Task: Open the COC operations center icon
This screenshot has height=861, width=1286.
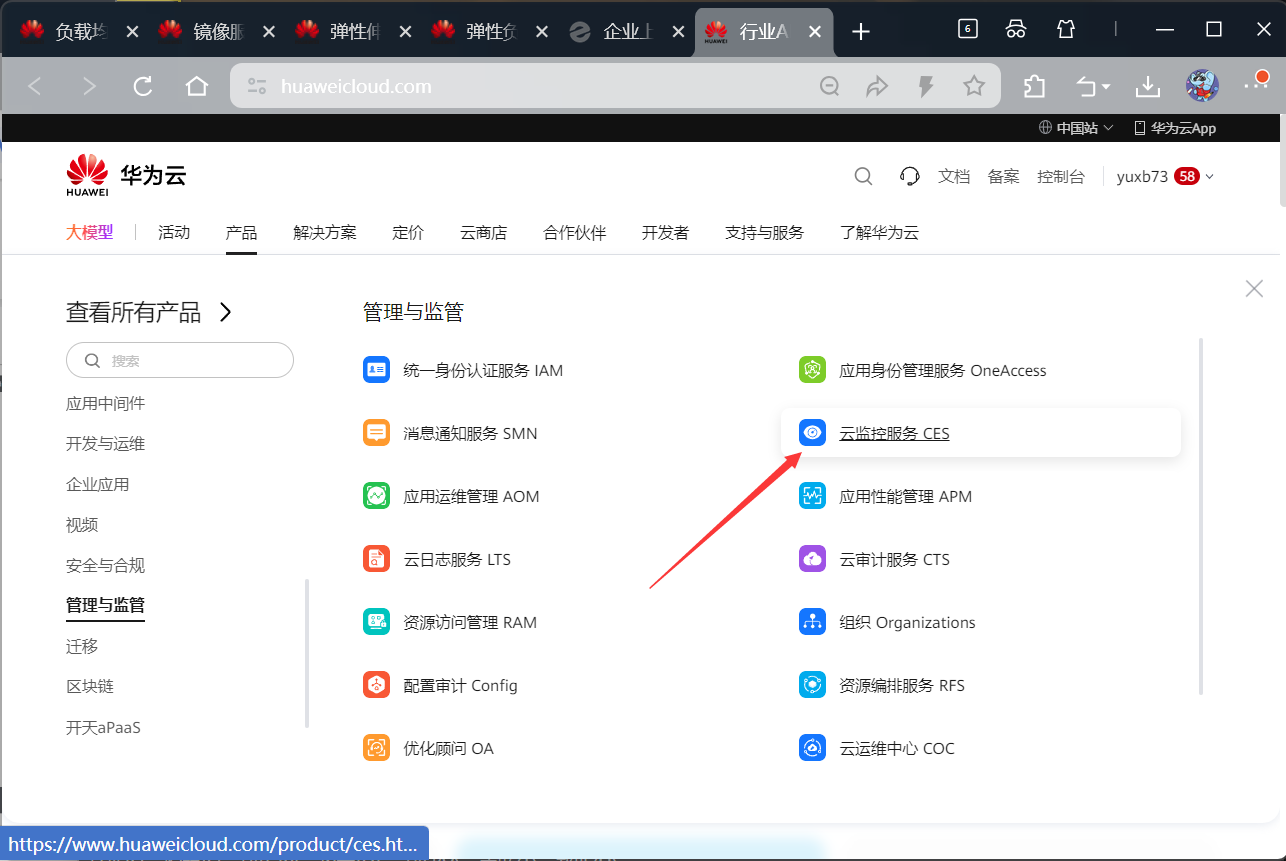Action: 812,748
